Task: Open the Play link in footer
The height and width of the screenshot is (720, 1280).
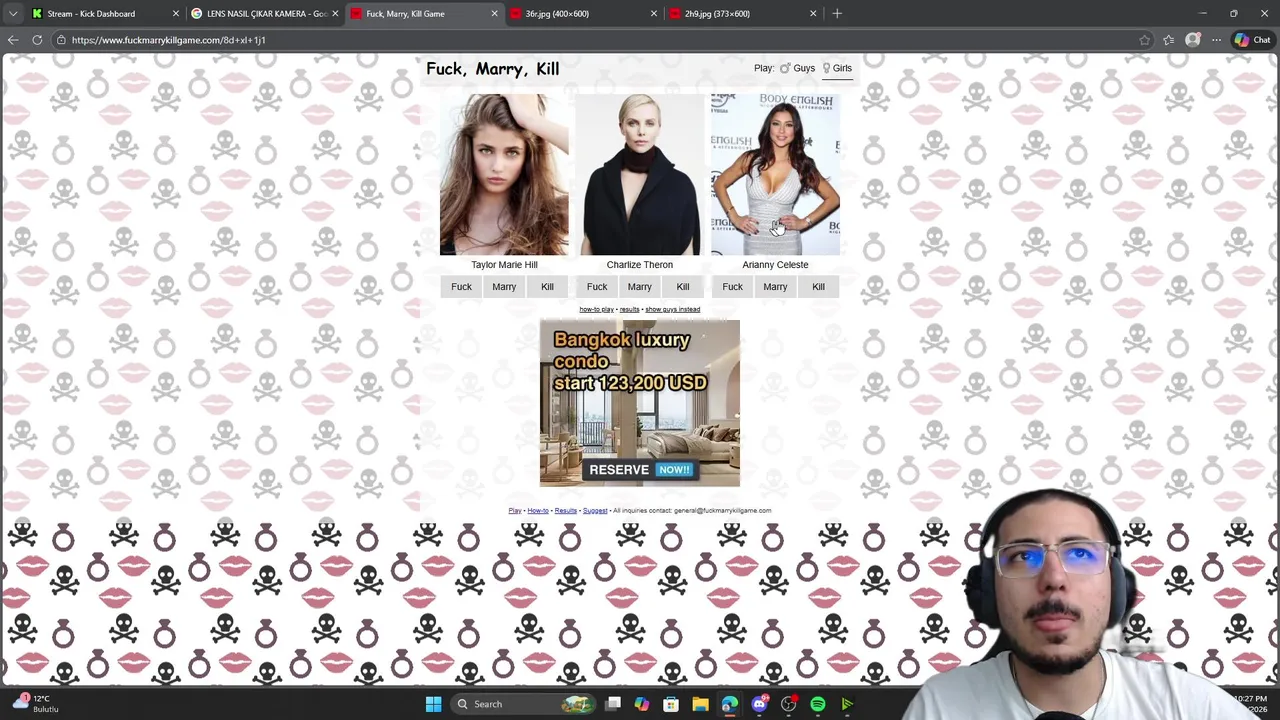Action: click(515, 511)
